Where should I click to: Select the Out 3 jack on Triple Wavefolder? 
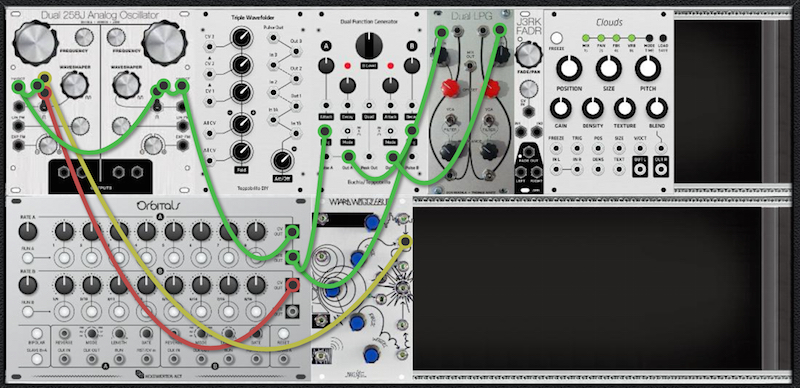[295, 51]
